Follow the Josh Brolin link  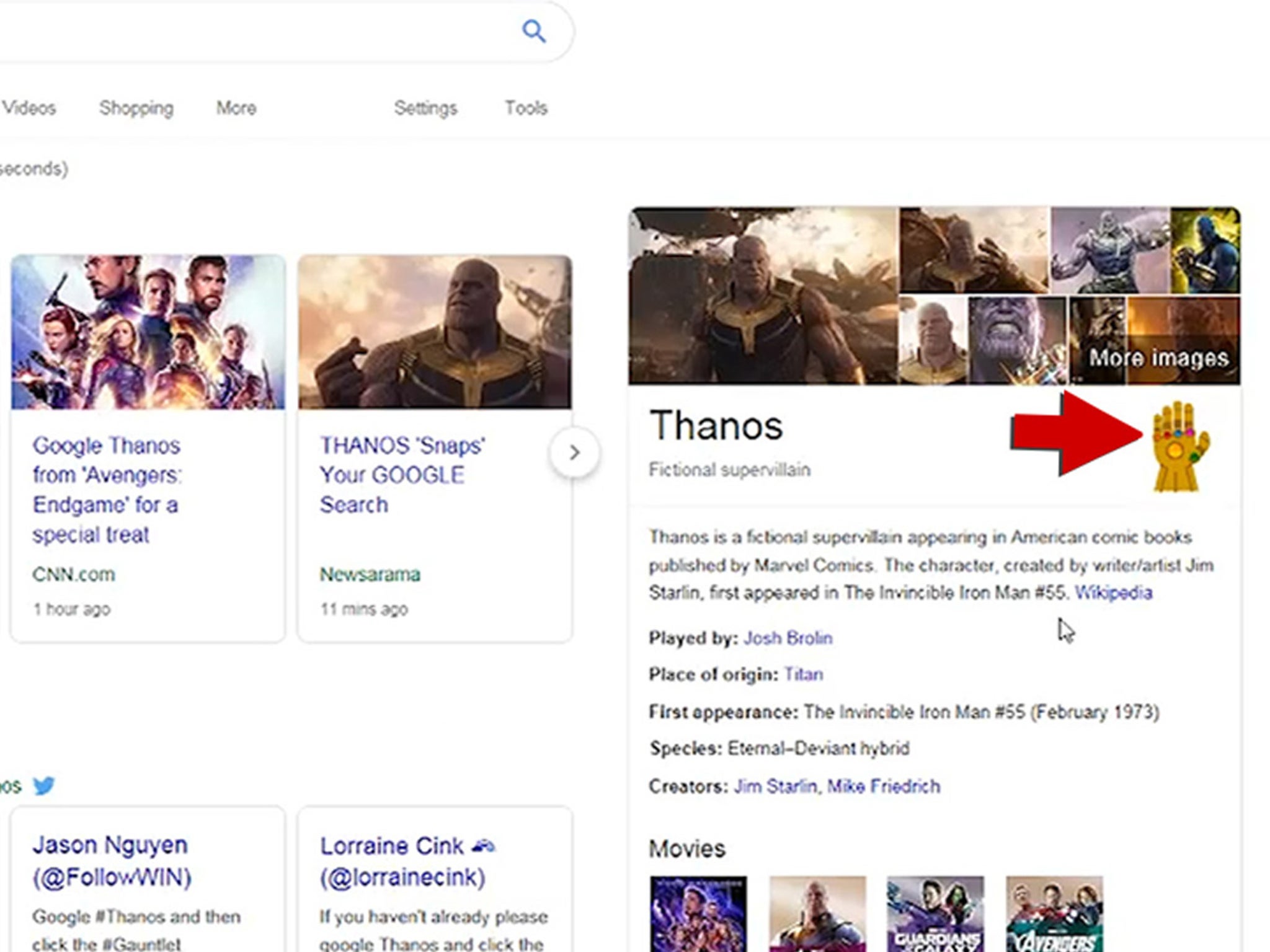coord(788,638)
